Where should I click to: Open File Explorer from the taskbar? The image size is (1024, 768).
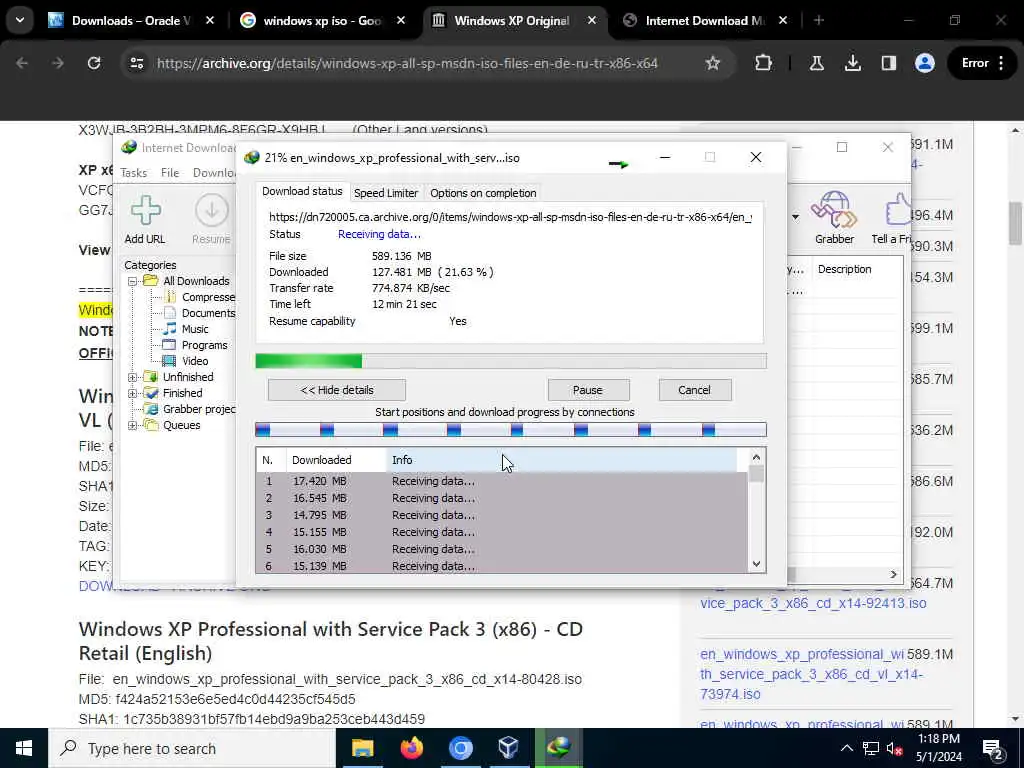tap(362, 748)
